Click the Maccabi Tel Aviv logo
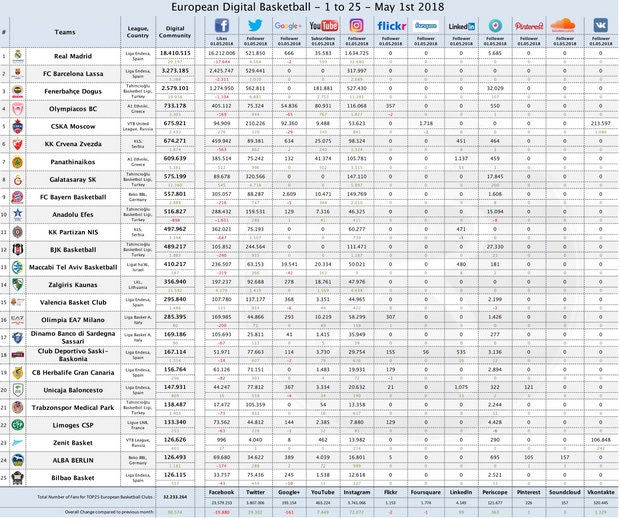Screen dimensions: 620x518 tap(18, 267)
